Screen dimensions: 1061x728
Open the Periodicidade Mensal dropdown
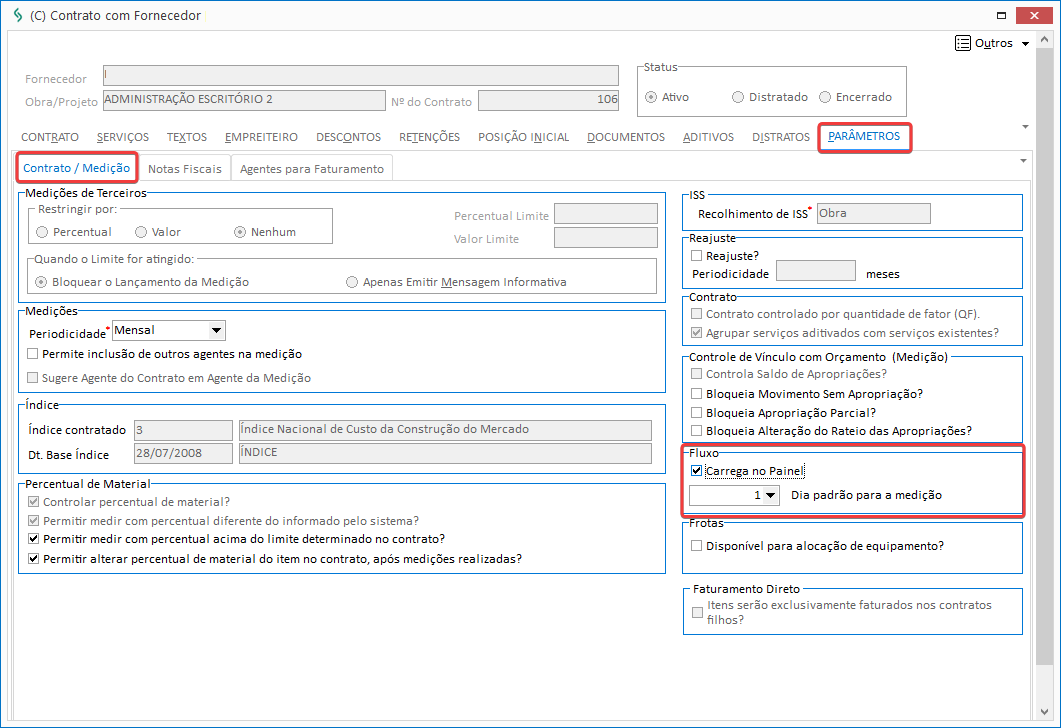pyautogui.click(x=216, y=330)
